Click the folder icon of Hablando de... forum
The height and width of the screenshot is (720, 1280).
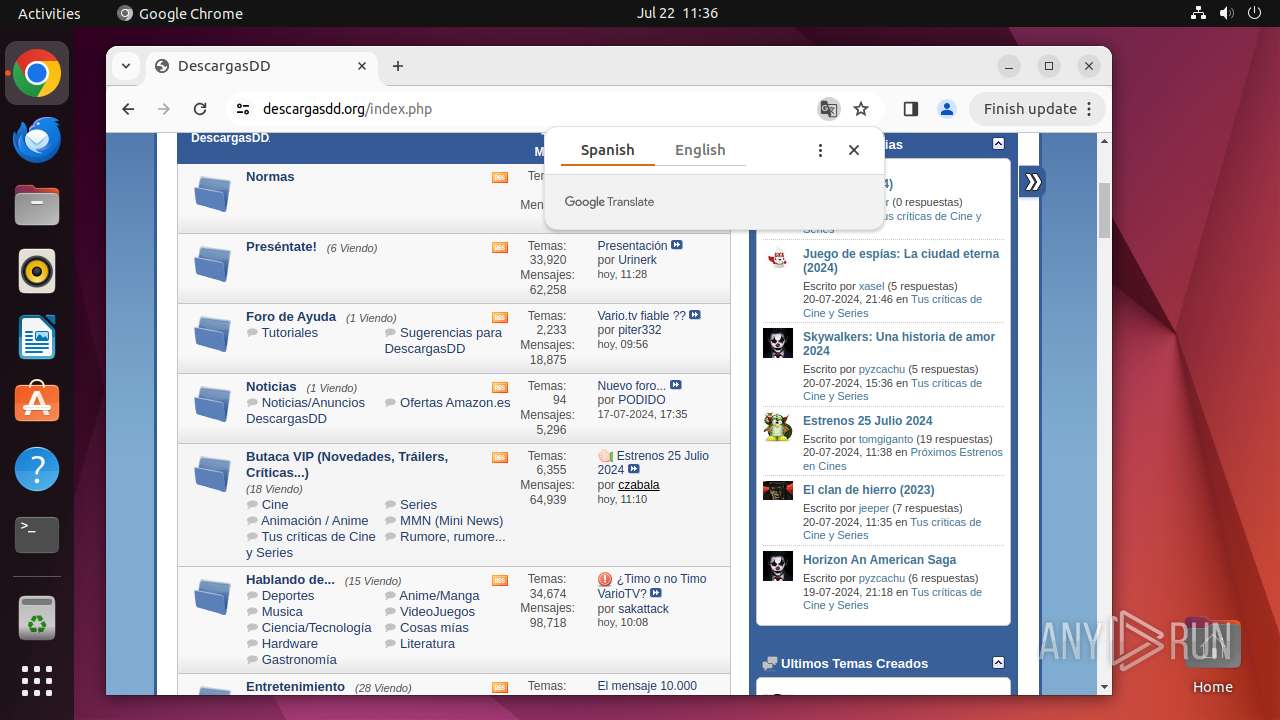point(212,597)
